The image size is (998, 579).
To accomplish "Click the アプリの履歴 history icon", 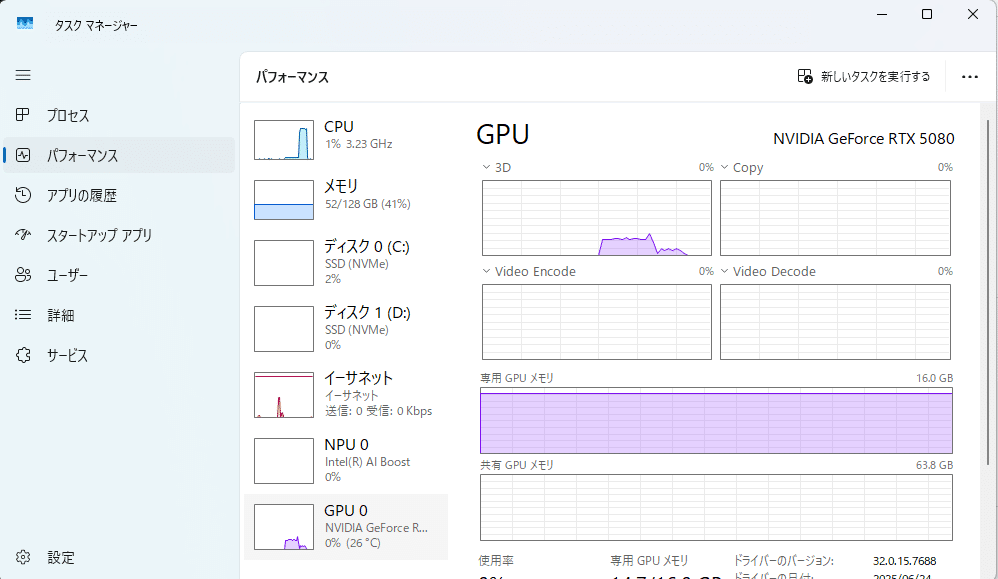I will click(x=24, y=196).
